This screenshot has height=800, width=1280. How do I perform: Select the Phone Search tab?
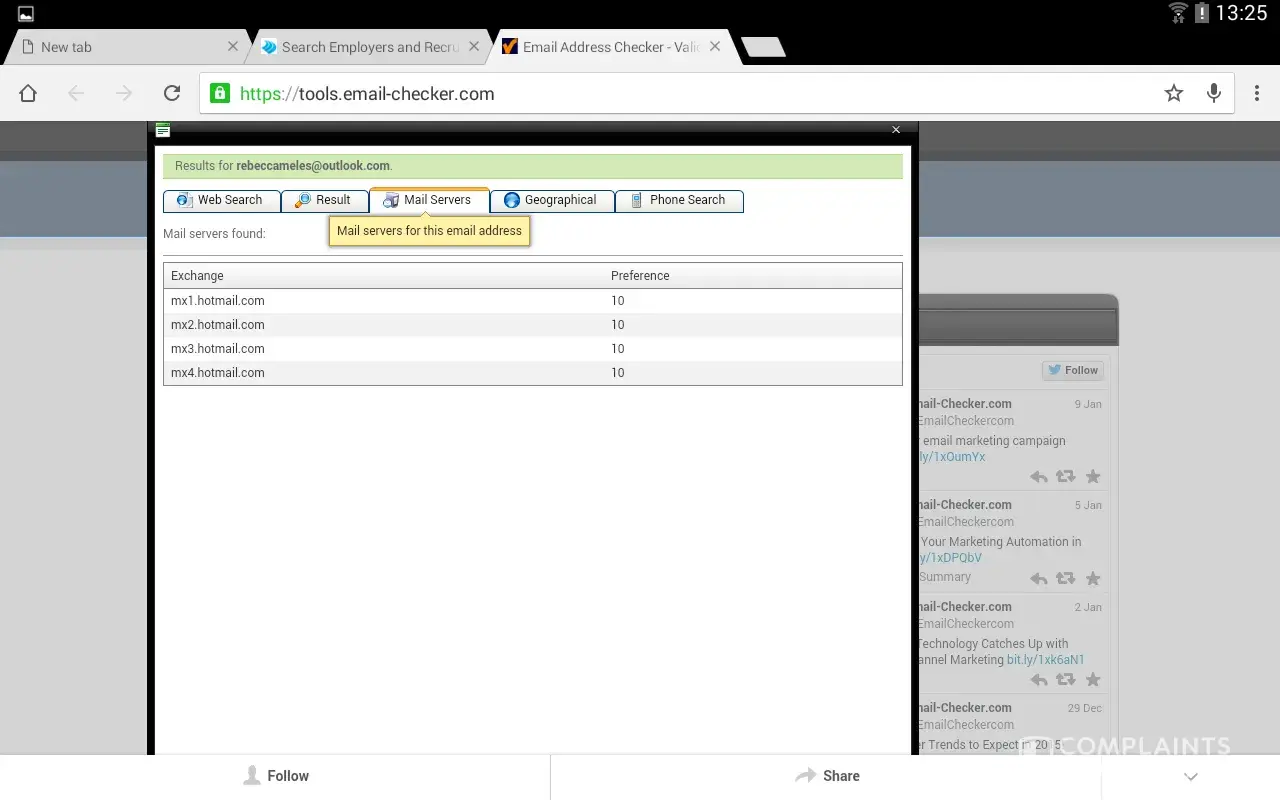[678, 200]
